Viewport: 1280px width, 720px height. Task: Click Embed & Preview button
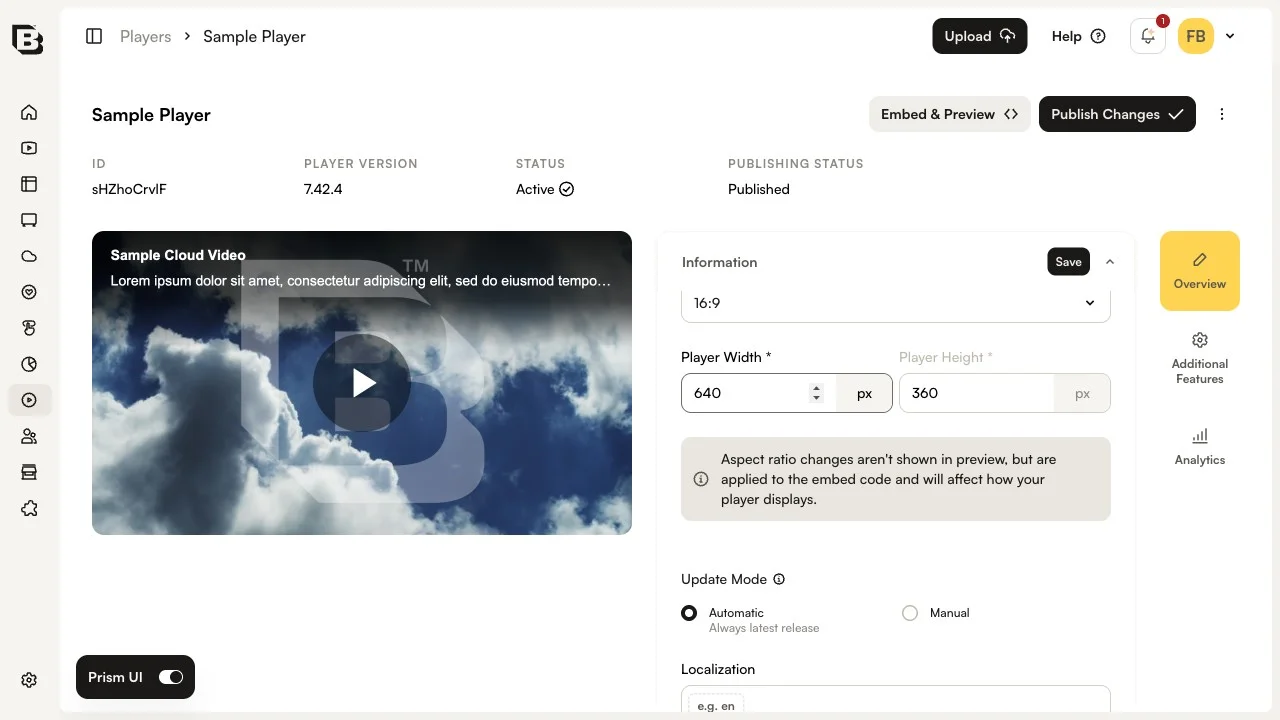[949, 114]
